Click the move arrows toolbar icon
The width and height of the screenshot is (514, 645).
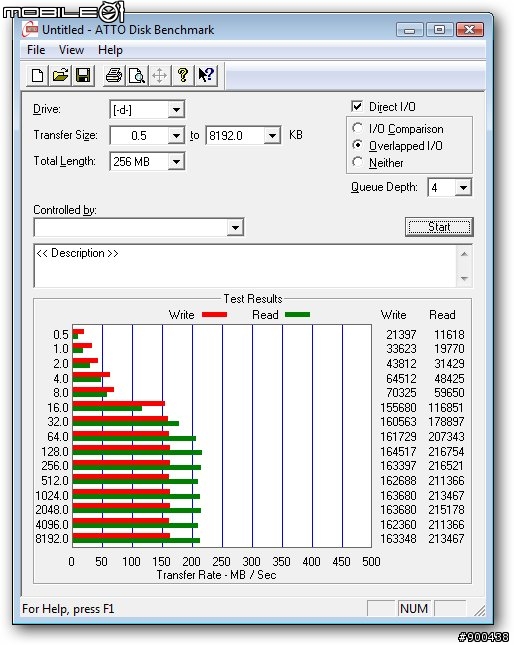click(x=160, y=75)
